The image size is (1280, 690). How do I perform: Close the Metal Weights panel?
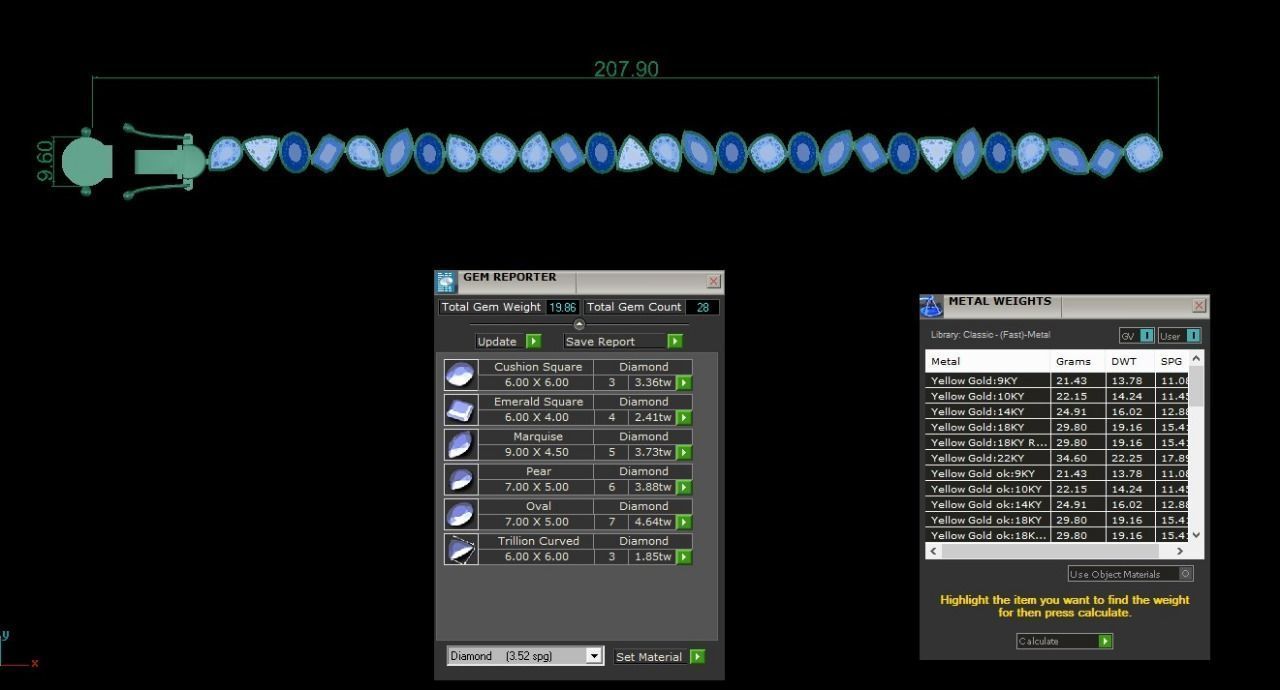point(1199,305)
